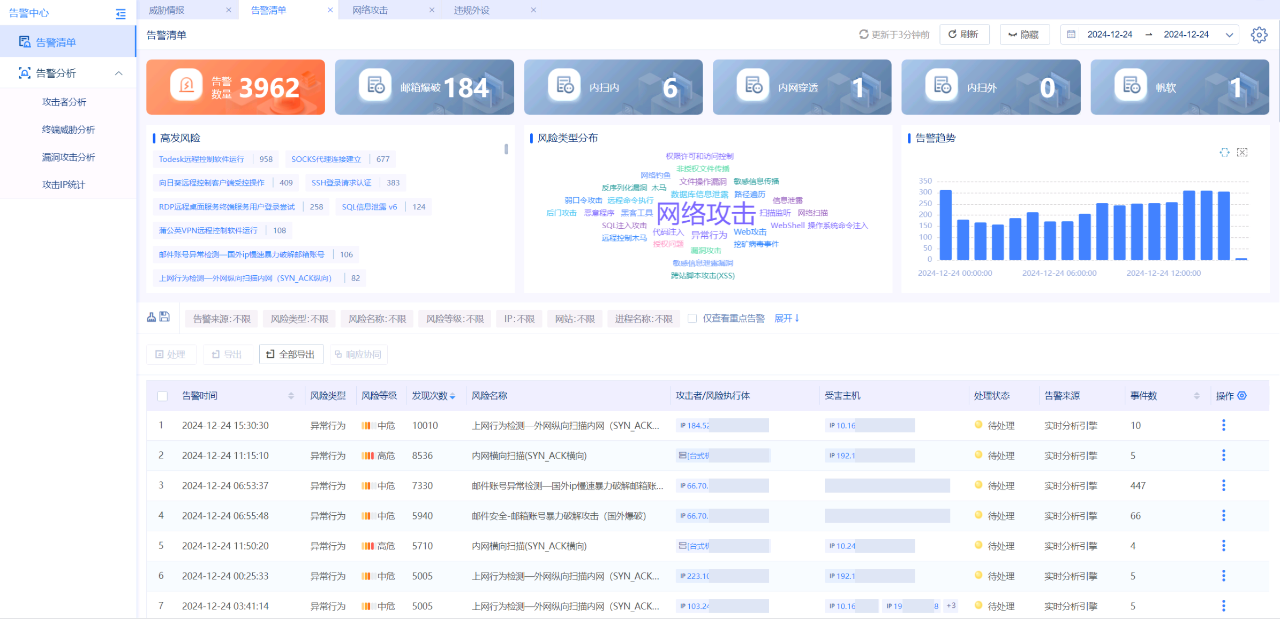Open the 风险等级 filter
Image resolution: width=1280 pixels, height=619 pixels.
tap(454, 319)
